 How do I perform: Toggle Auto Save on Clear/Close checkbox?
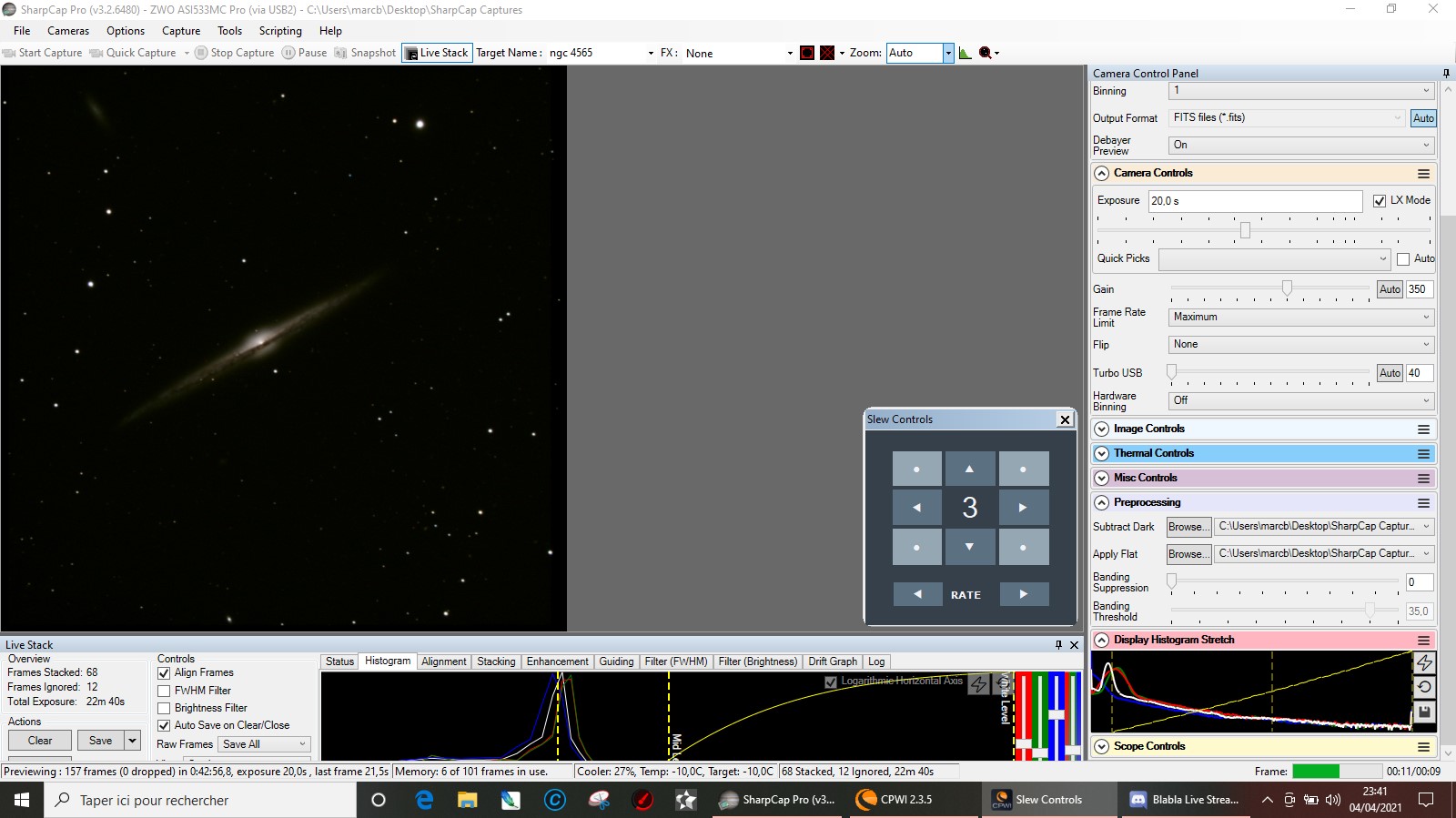click(x=164, y=725)
